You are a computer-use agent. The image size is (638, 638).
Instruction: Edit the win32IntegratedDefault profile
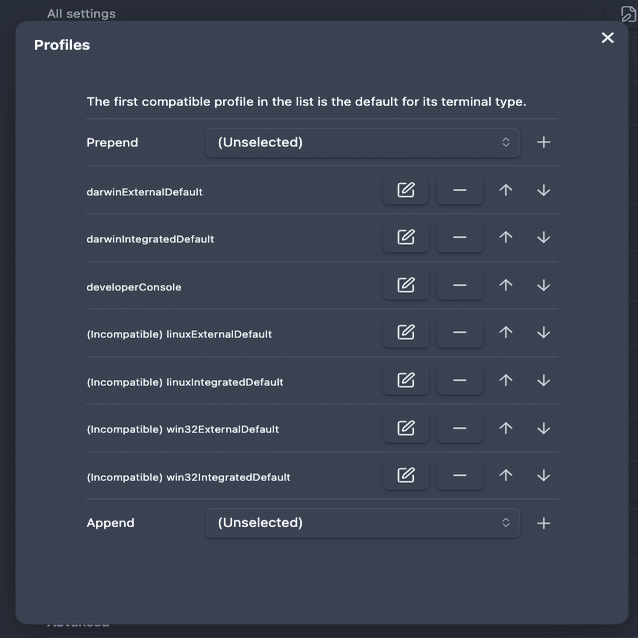click(x=406, y=475)
